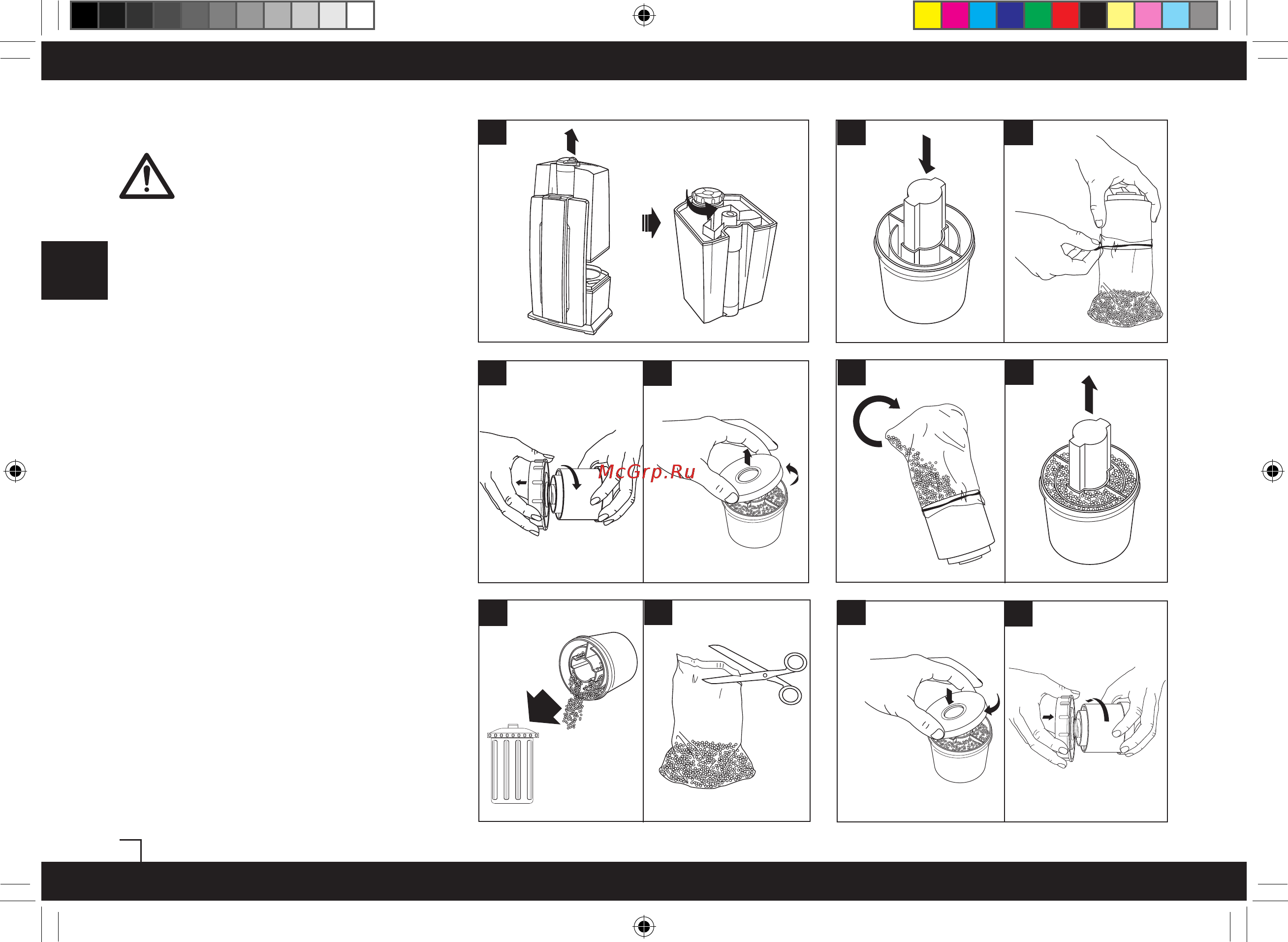1288x942 pixels.
Task: Click the right registration crosshair mark
Action: pos(1272,471)
